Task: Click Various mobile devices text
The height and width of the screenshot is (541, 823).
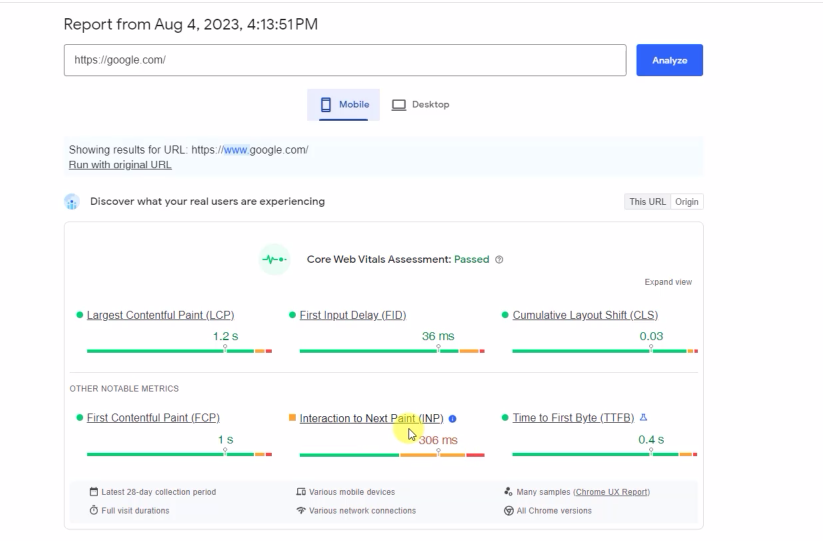Action: 352,492
